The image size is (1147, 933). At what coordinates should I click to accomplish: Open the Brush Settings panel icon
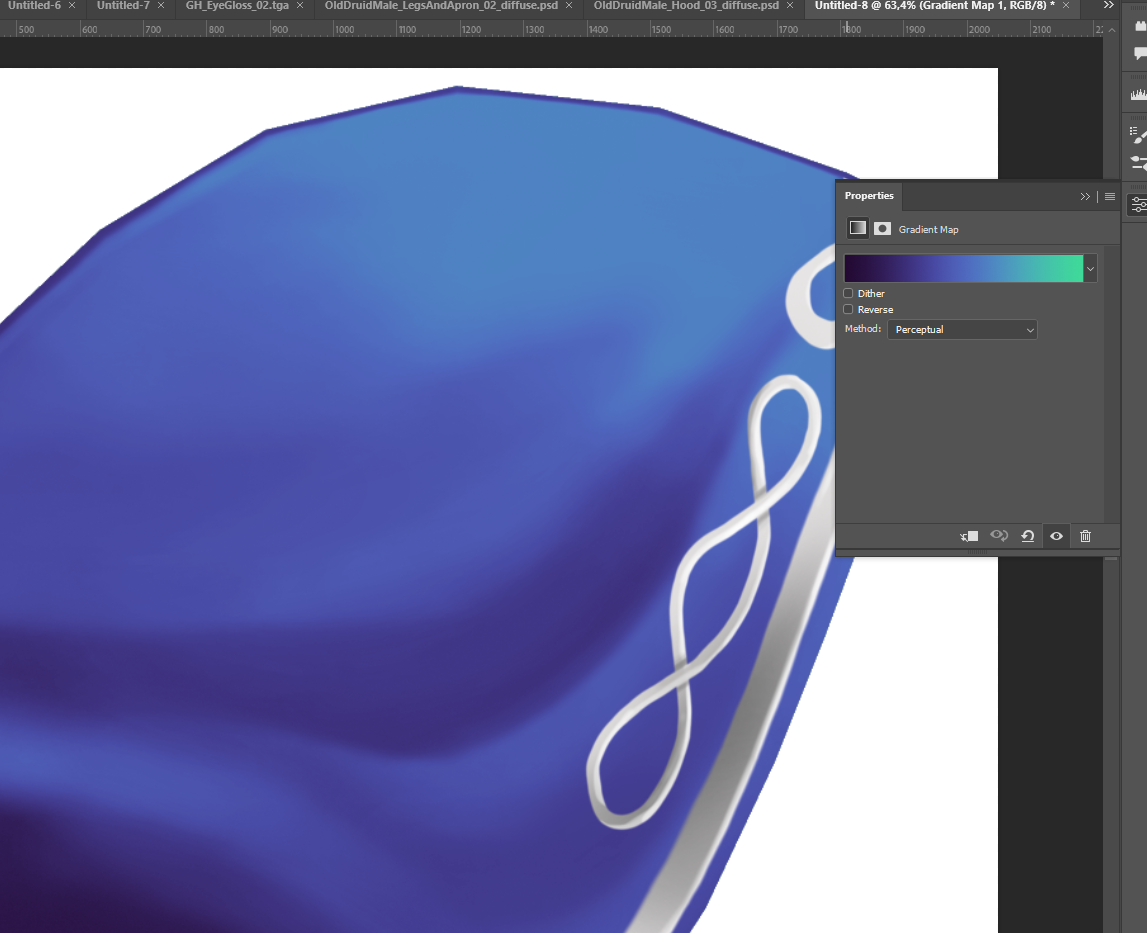(1136, 160)
